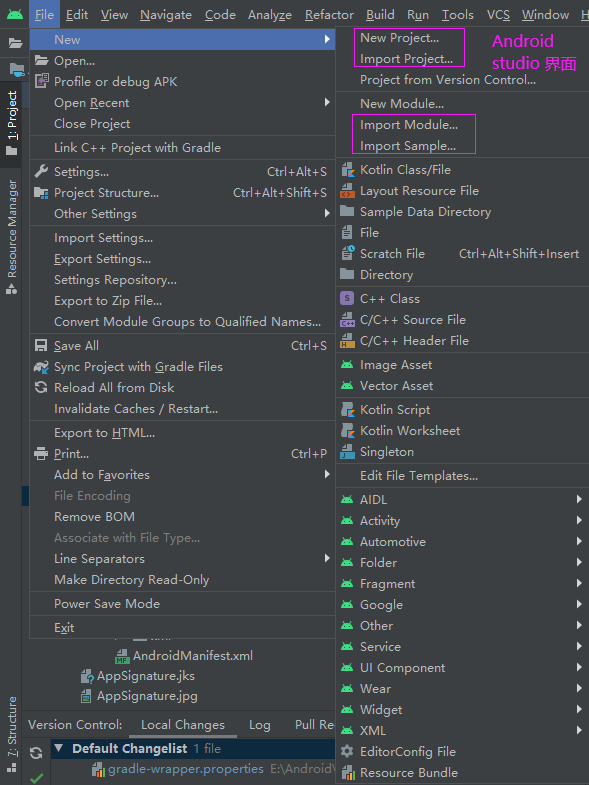Click the Sync Project with Gradle elephant icon

[41, 366]
